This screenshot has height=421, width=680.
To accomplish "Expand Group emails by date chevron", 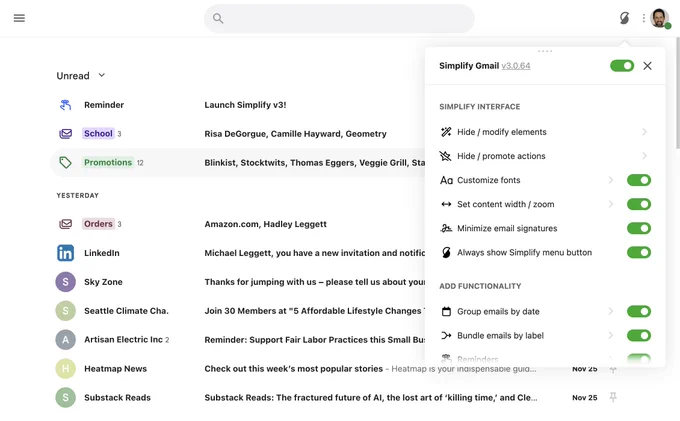I will tap(611, 311).
